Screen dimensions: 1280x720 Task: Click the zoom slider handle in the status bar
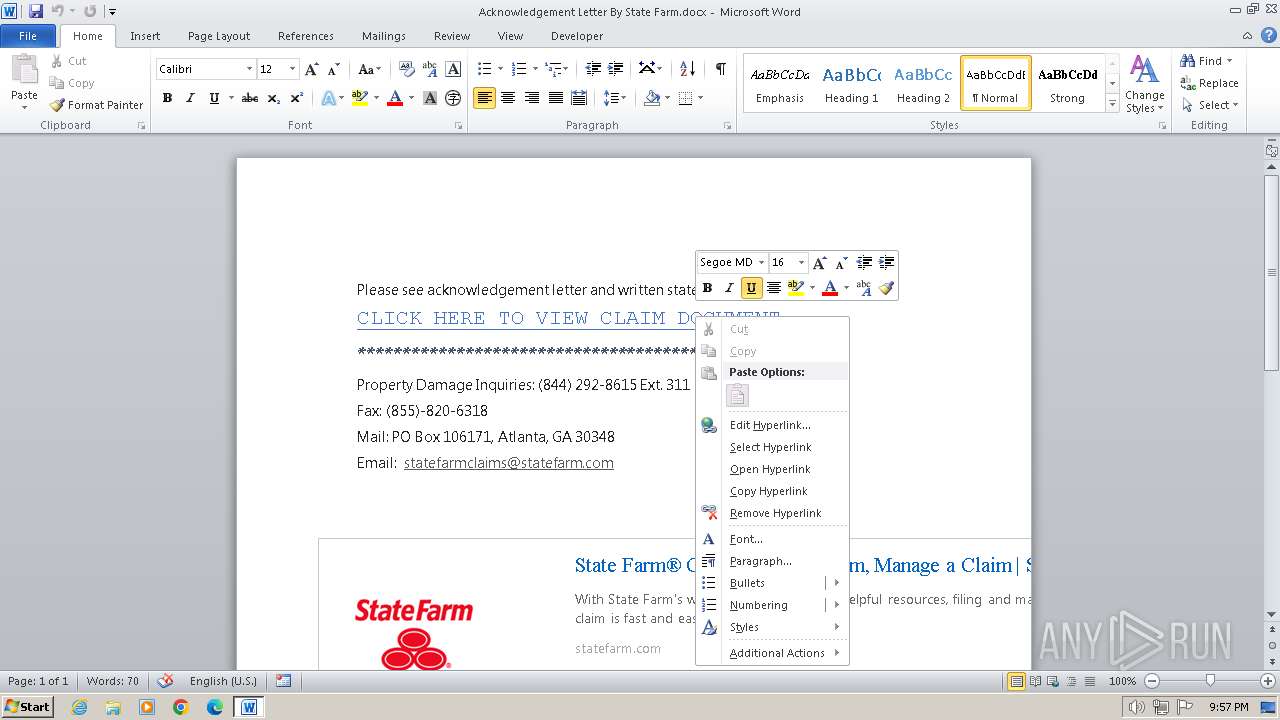click(1210, 681)
